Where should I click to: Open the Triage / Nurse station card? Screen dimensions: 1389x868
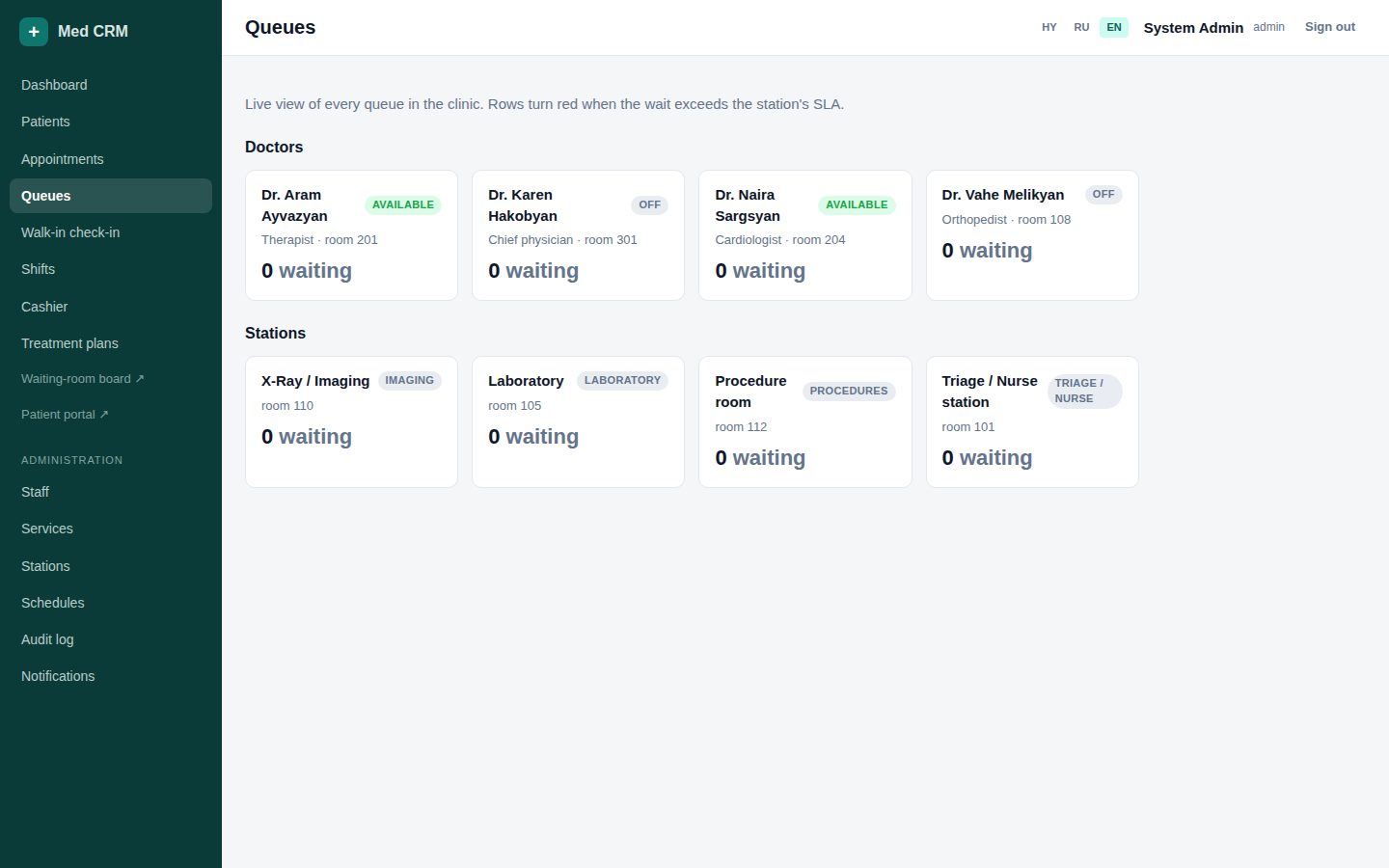[1032, 421]
